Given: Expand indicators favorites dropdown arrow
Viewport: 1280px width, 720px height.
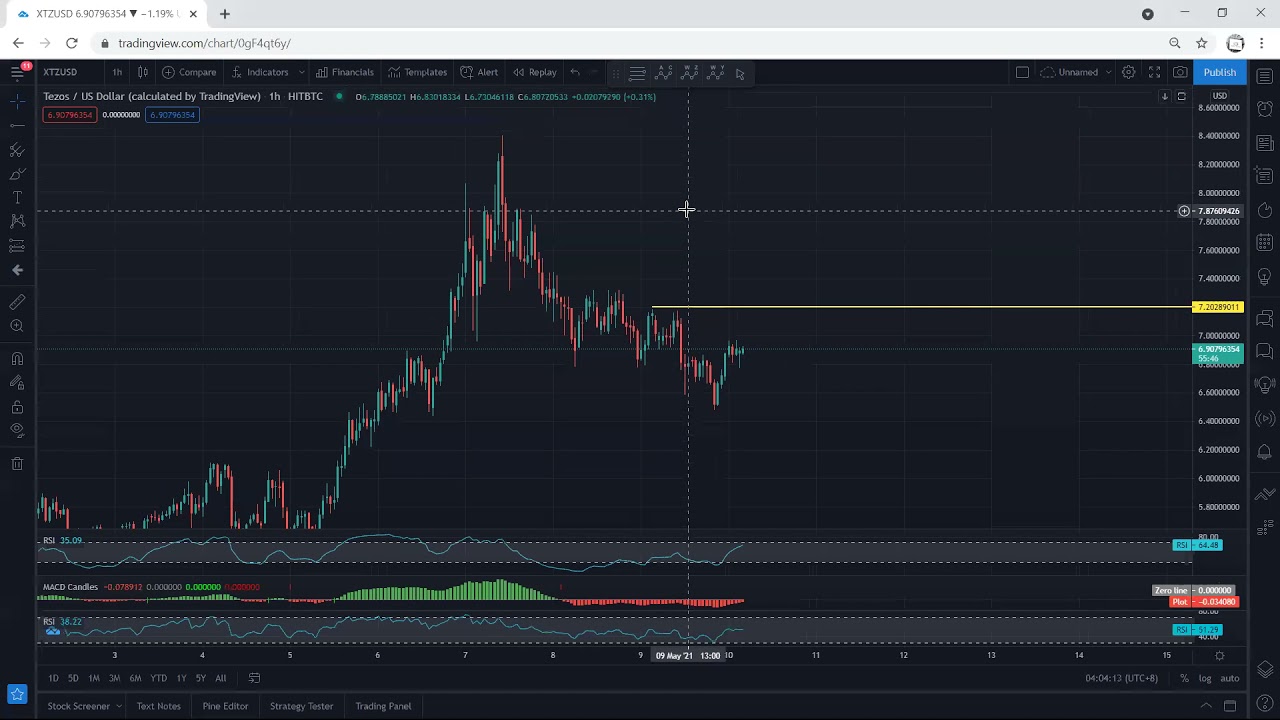Looking at the screenshot, I should coord(301,72).
